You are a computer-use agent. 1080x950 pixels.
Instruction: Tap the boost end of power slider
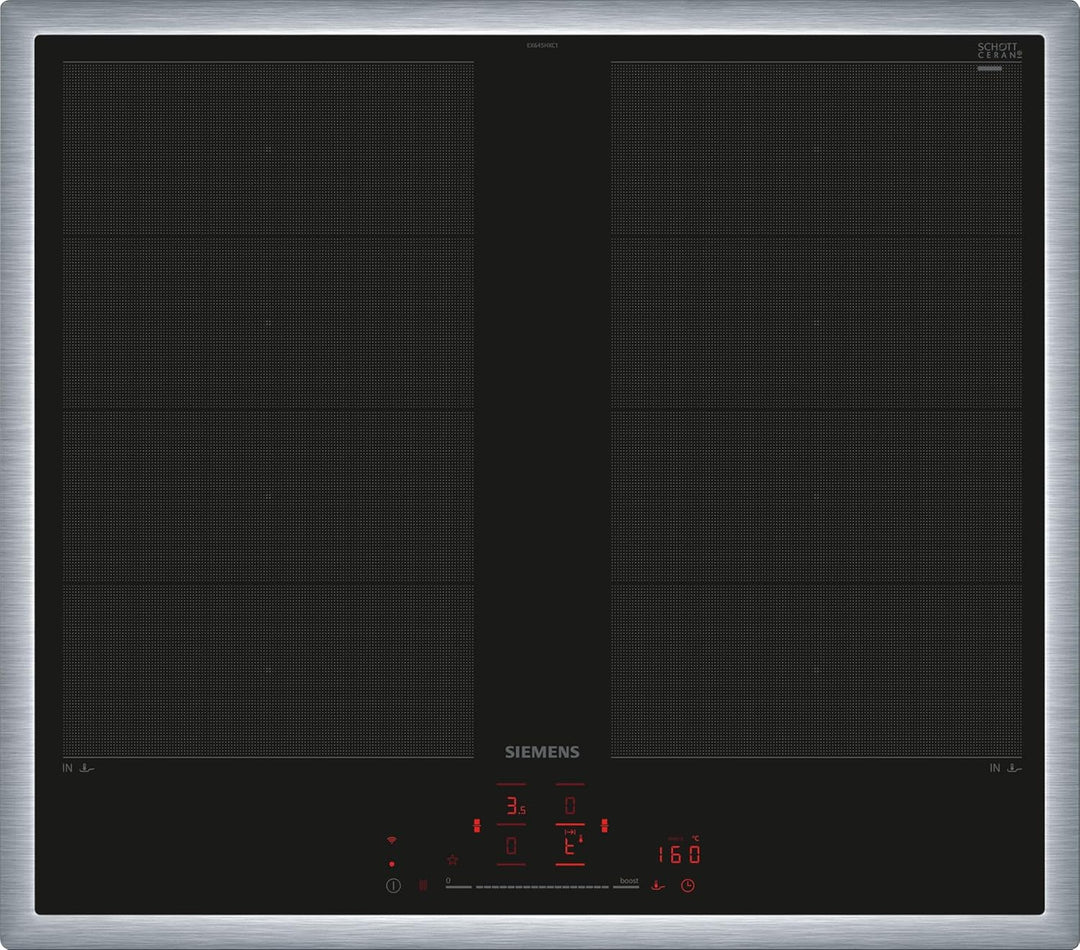628,884
